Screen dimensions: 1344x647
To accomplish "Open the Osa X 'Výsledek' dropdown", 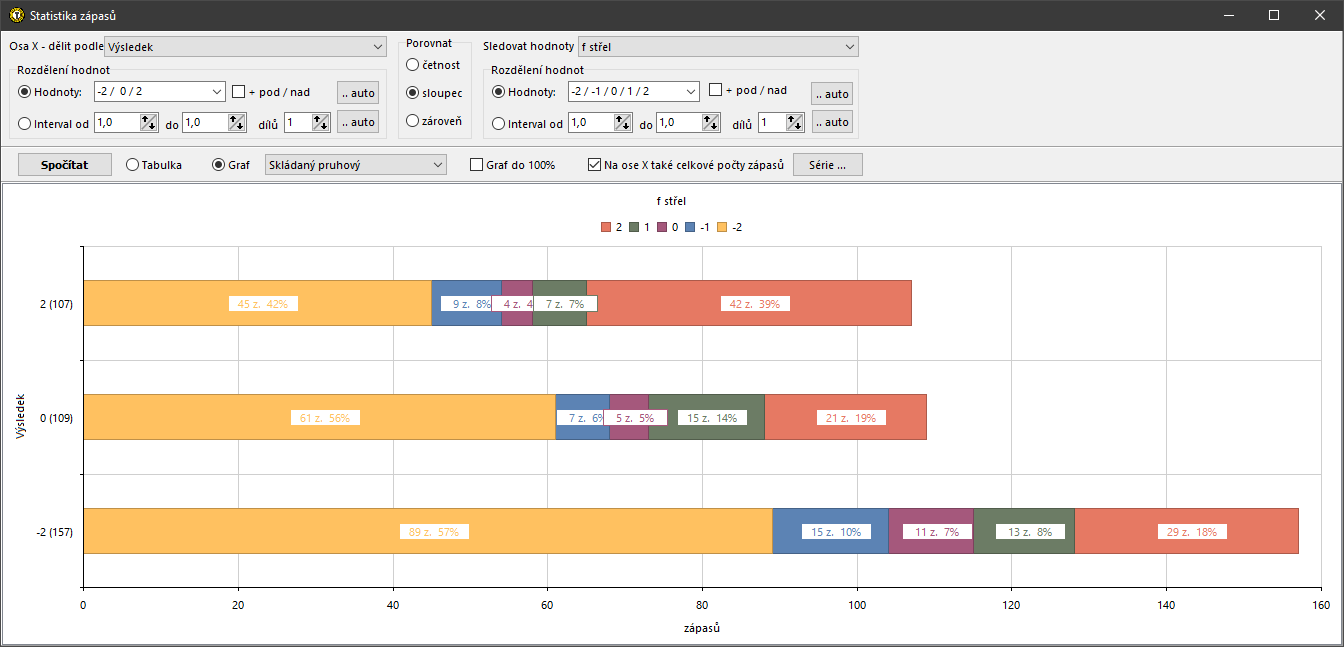I will pos(245,46).
